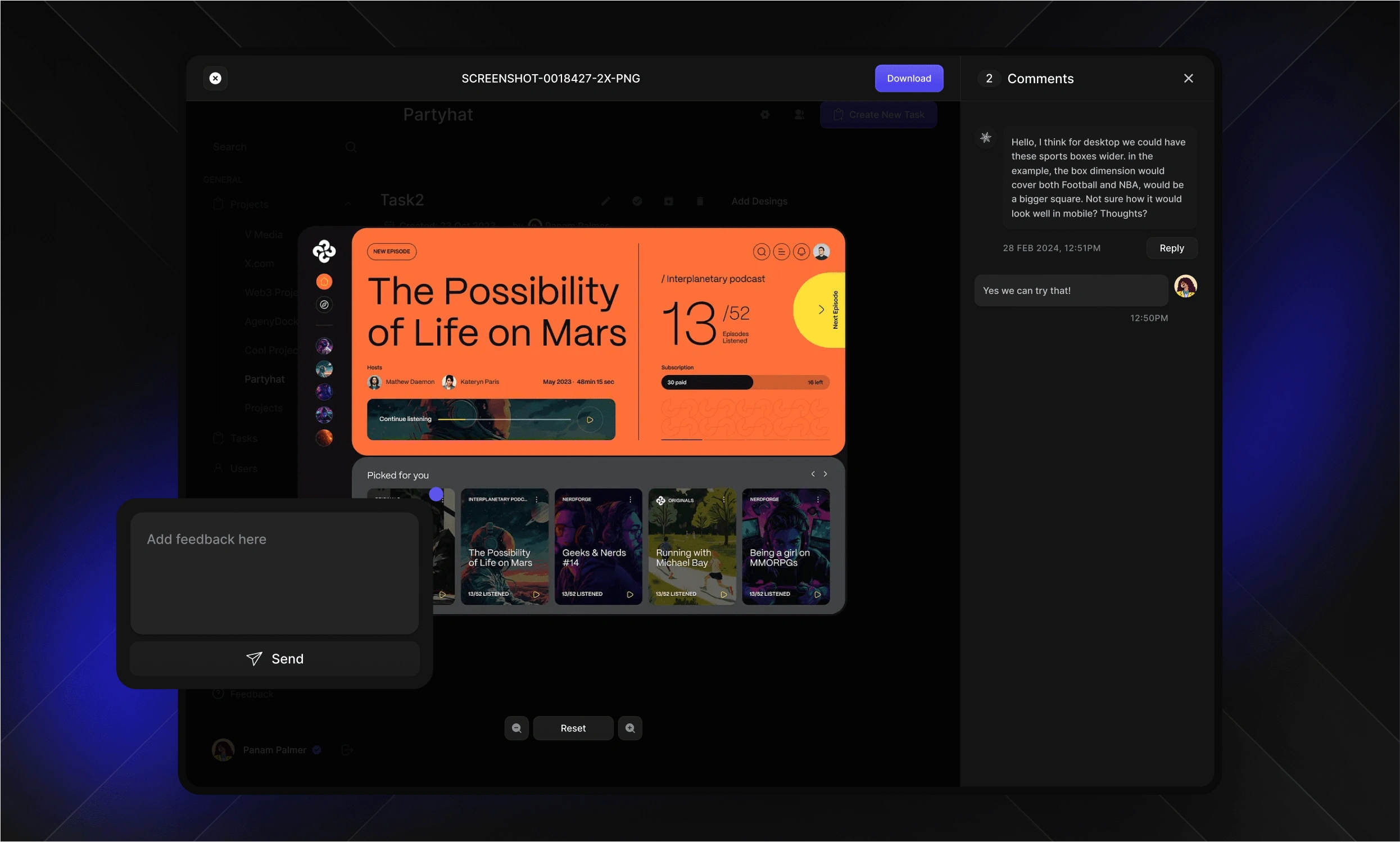Screen dimensions: 1400x842
Task: Select Partyhat project in sidebar
Action: click(264, 379)
